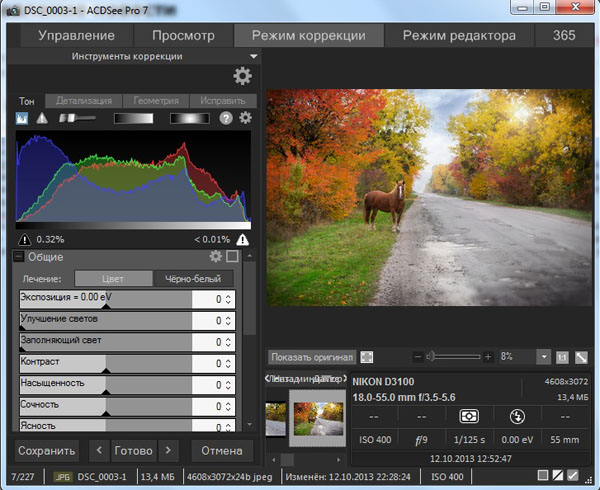The image size is (600, 490).
Task: Collapse the Общие section
Action: 19,257
